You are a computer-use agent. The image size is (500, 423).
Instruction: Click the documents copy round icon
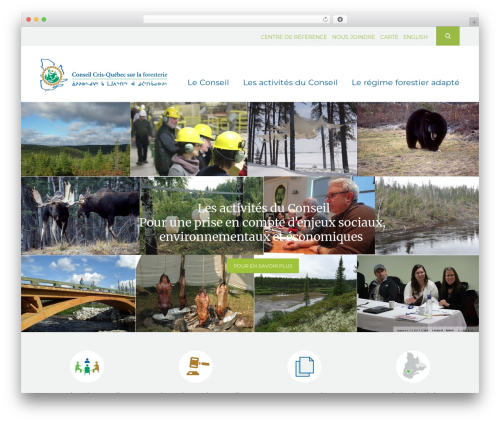pyautogui.click(x=304, y=366)
